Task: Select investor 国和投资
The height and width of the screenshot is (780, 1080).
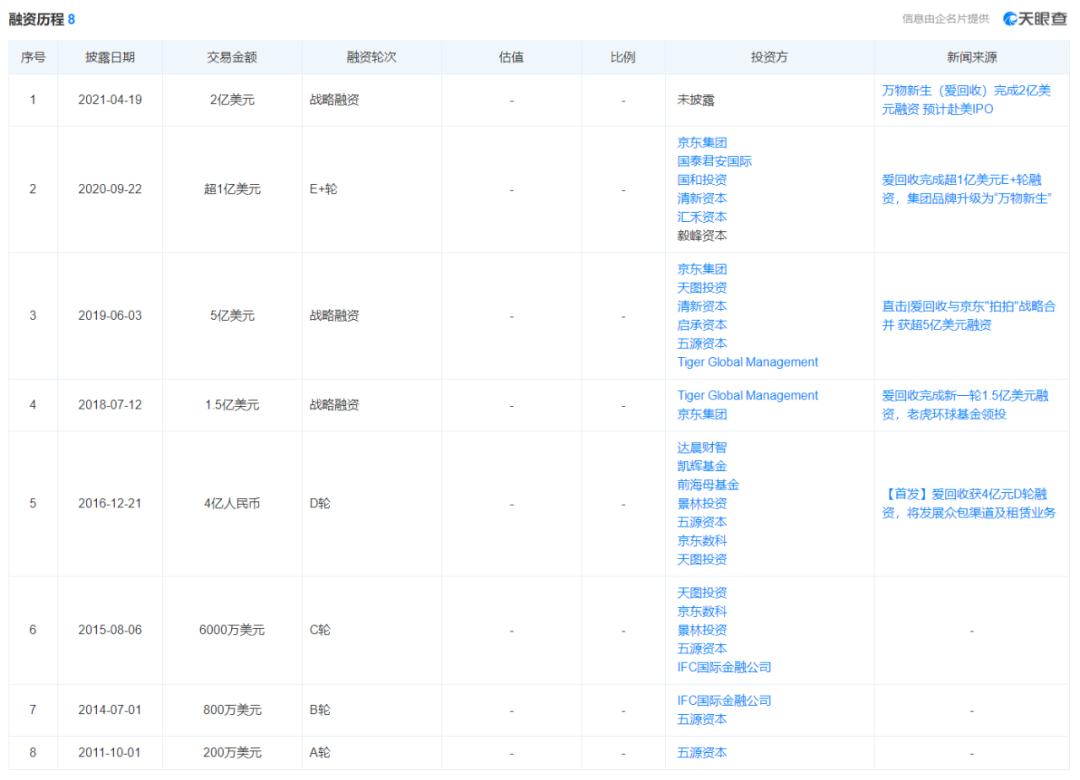Action: coord(702,180)
